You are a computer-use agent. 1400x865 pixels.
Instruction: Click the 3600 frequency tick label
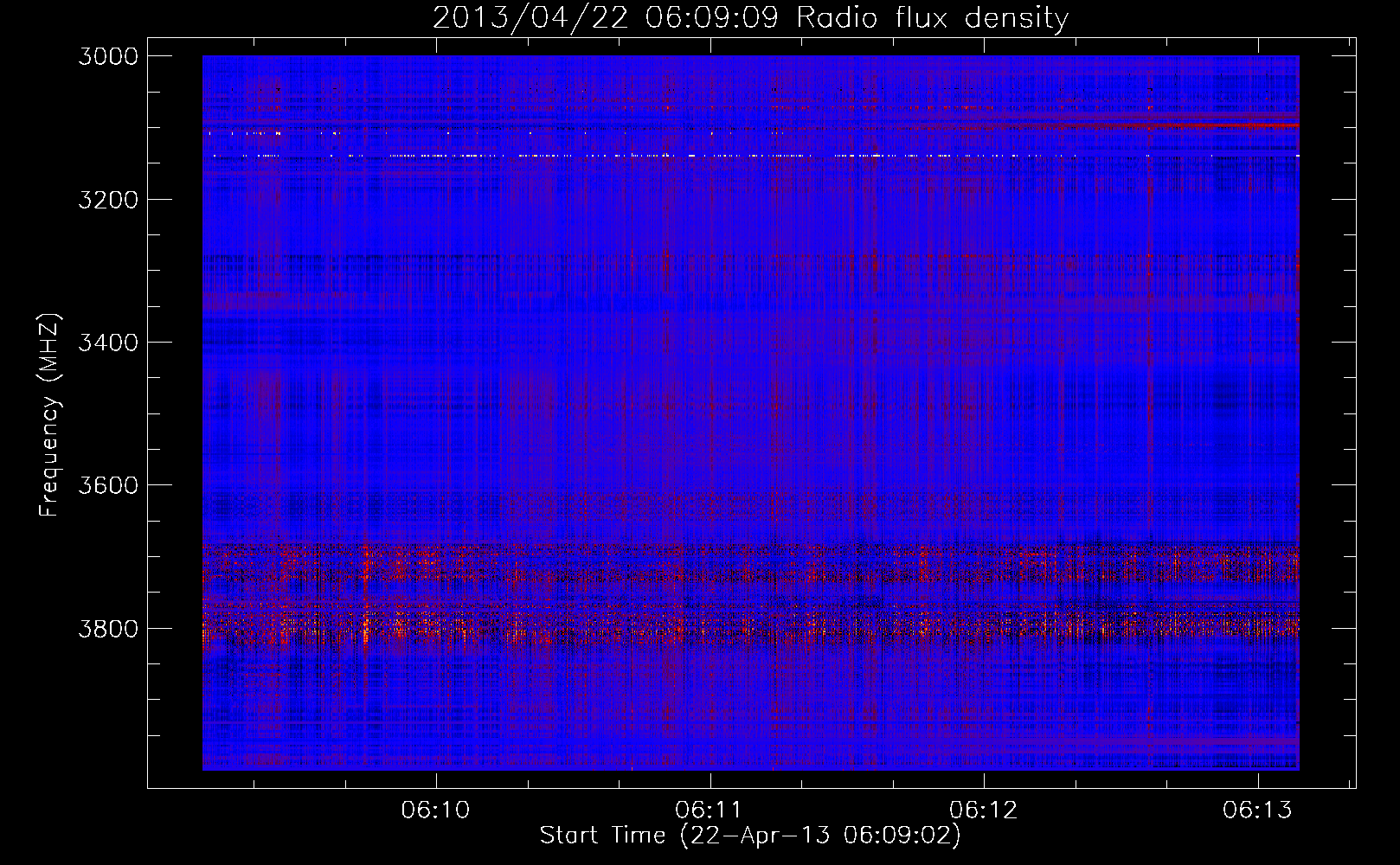[108, 485]
